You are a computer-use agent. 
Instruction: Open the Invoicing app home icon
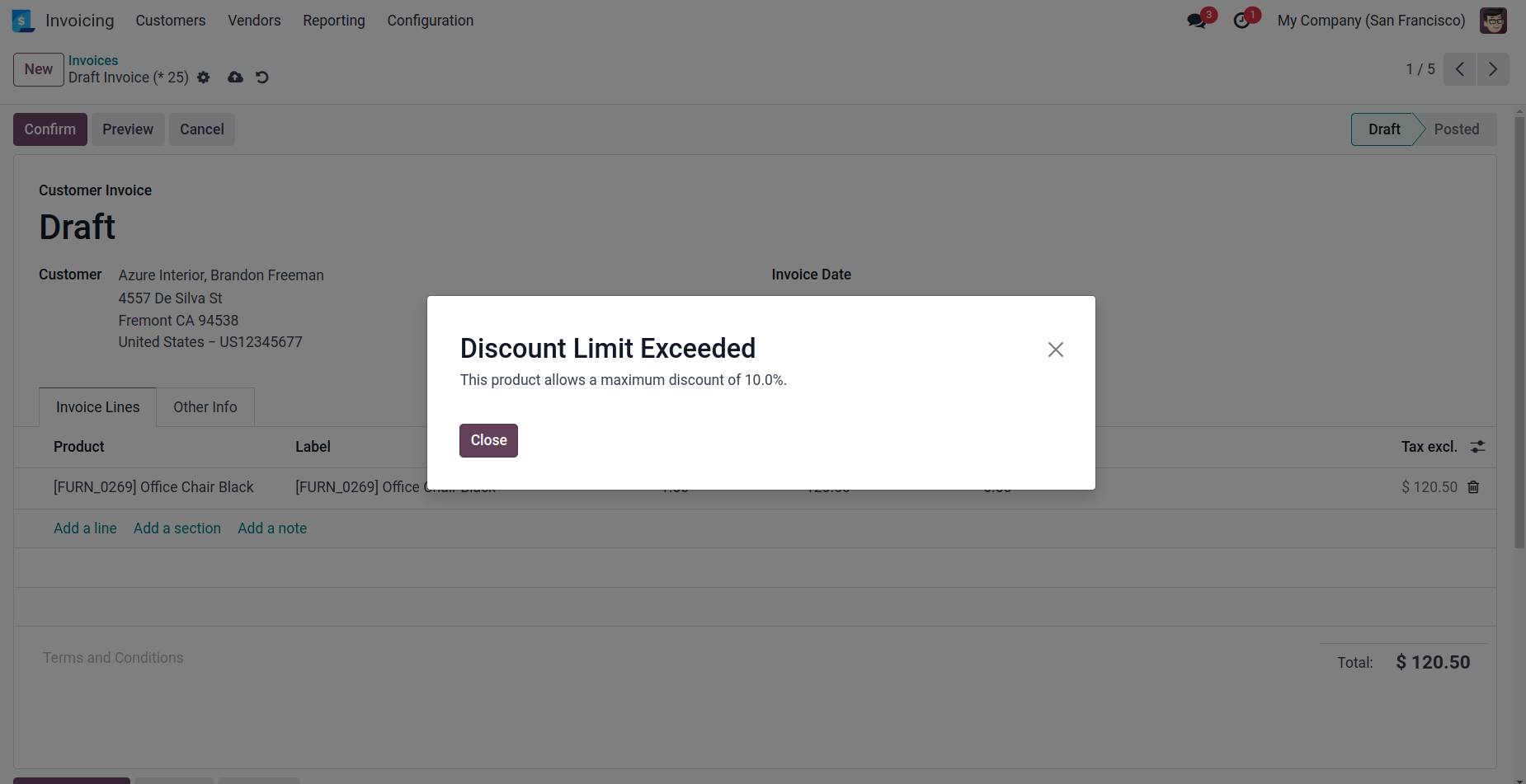coord(23,21)
